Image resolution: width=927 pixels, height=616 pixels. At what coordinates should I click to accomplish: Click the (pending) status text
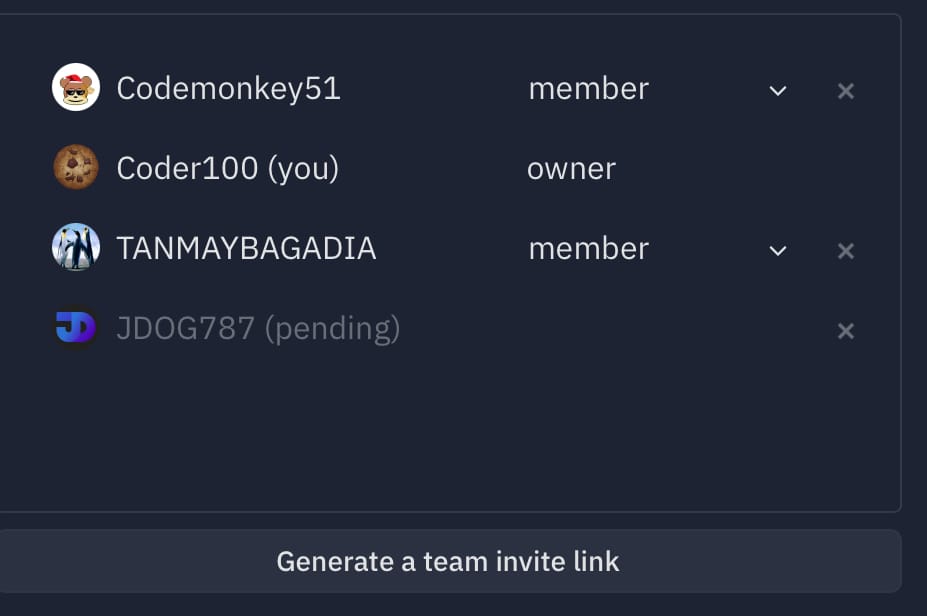coord(333,329)
